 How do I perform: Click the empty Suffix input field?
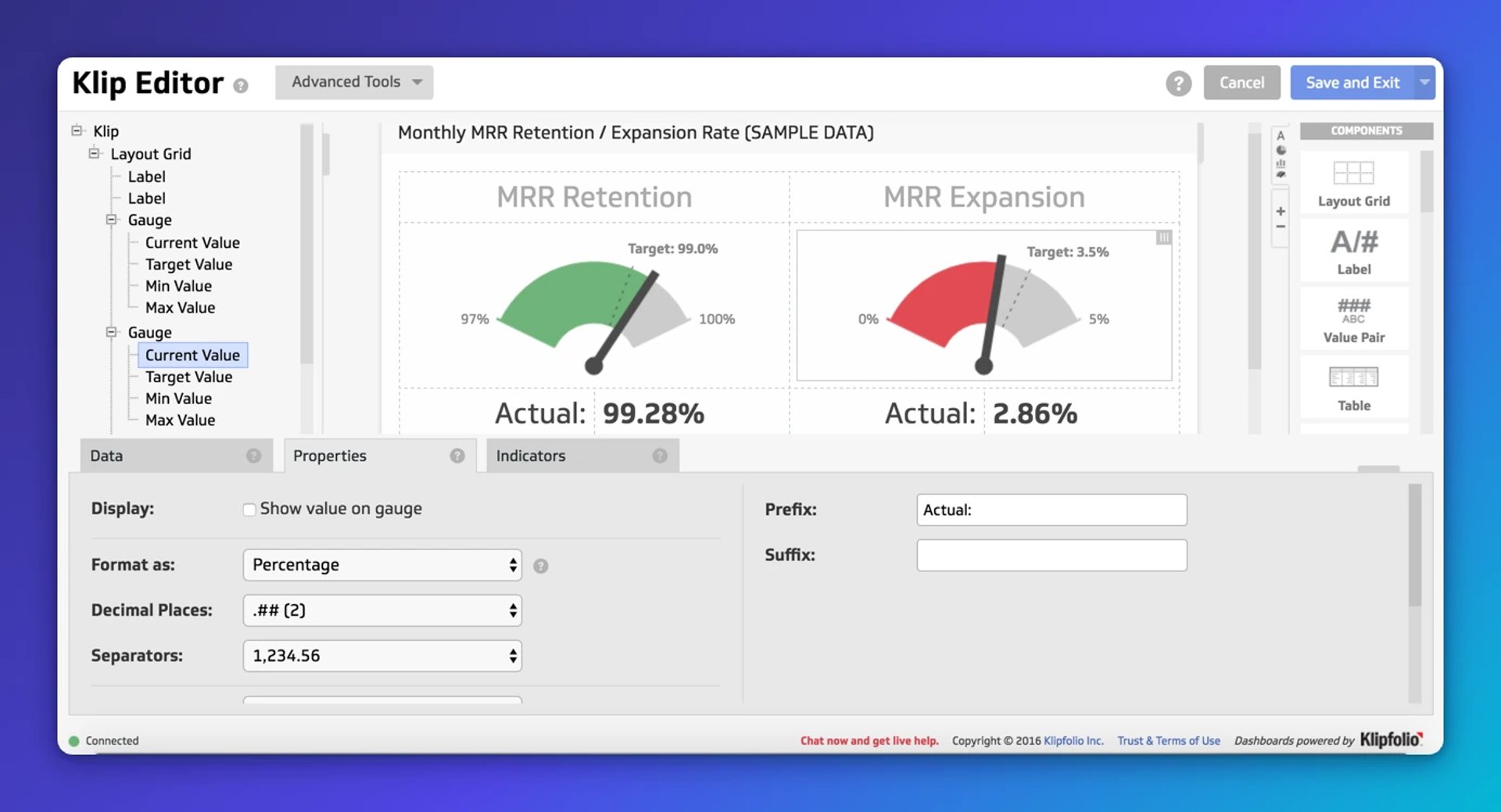(x=1051, y=555)
